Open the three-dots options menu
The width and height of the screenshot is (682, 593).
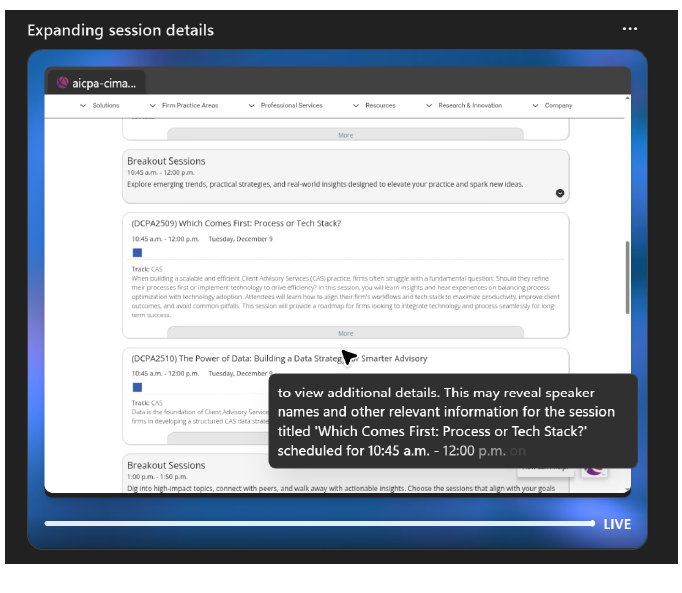629,29
